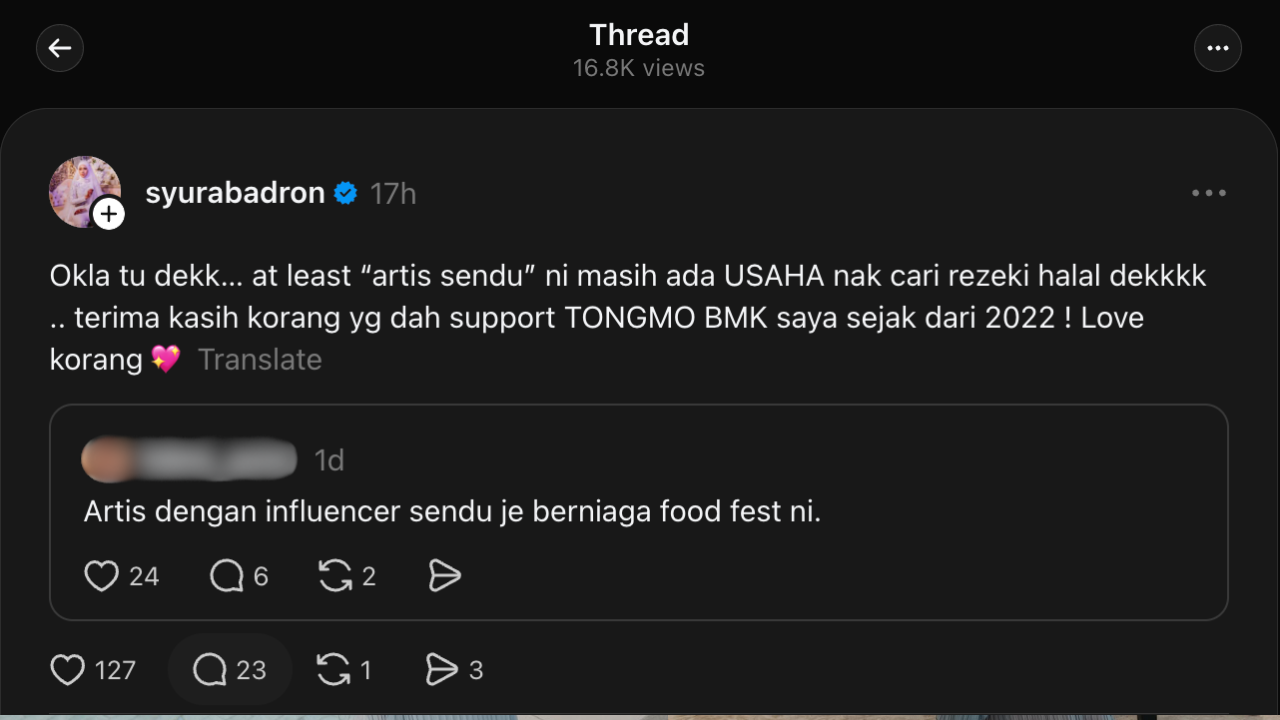Reply to the quoted post with 6 replies
1280x720 pixels.
[x=227, y=576]
